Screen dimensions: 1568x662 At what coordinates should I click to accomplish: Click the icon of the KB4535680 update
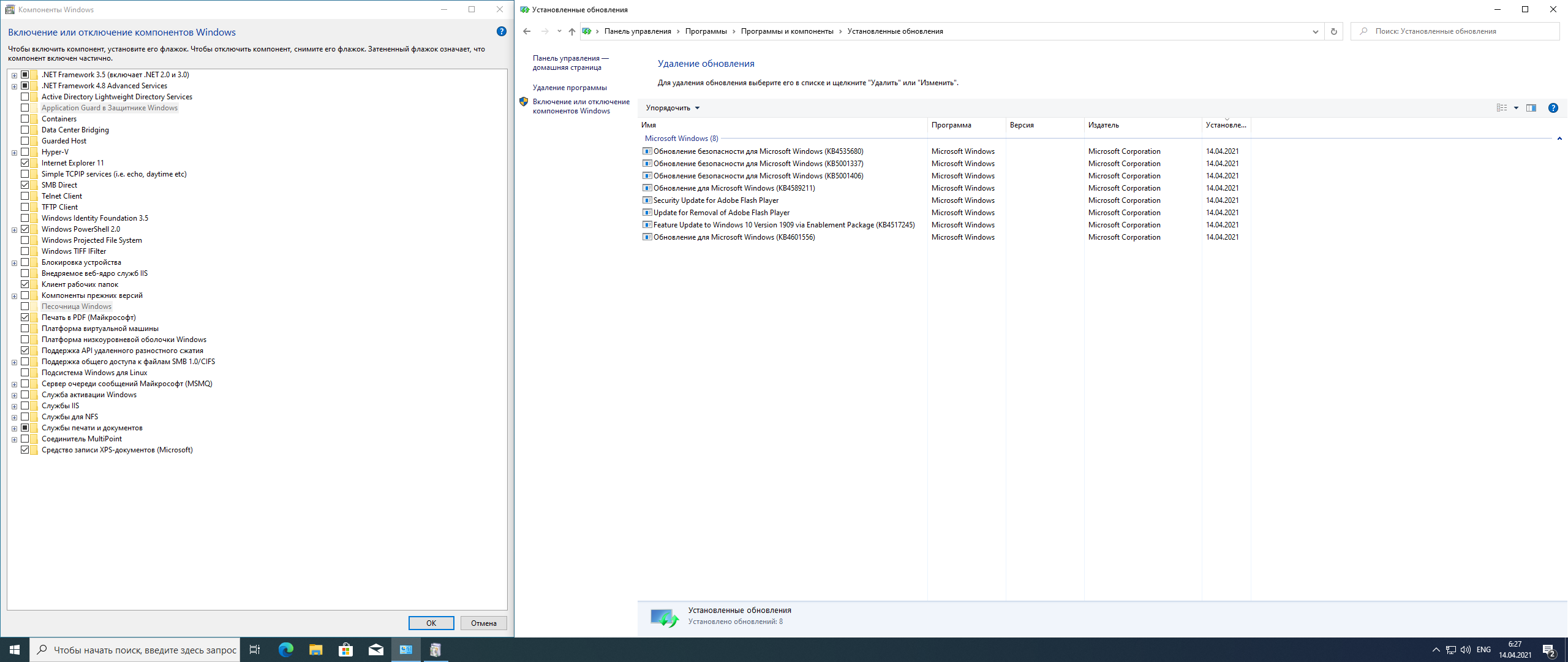647,151
